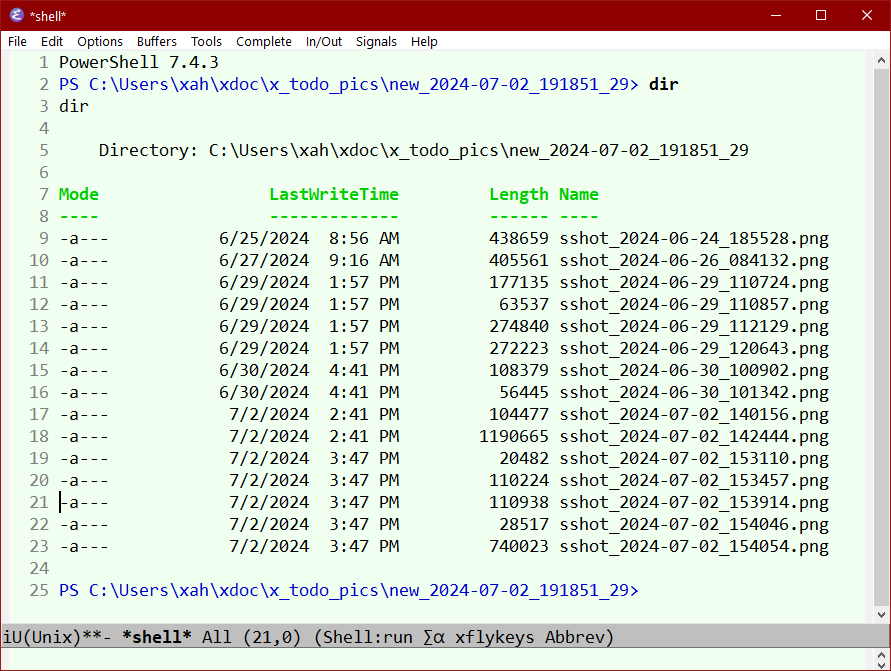891x671 pixels.
Task: Maximize the *shell* window
Action: pos(821,15)
